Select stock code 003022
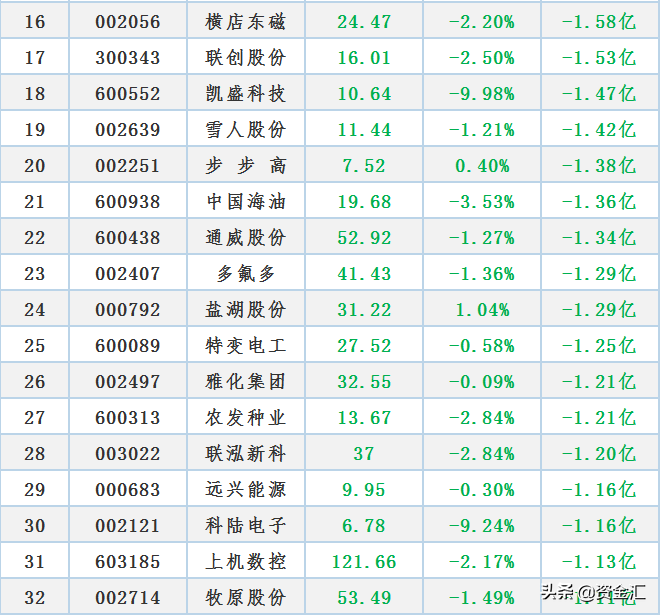 coord(128,454)
